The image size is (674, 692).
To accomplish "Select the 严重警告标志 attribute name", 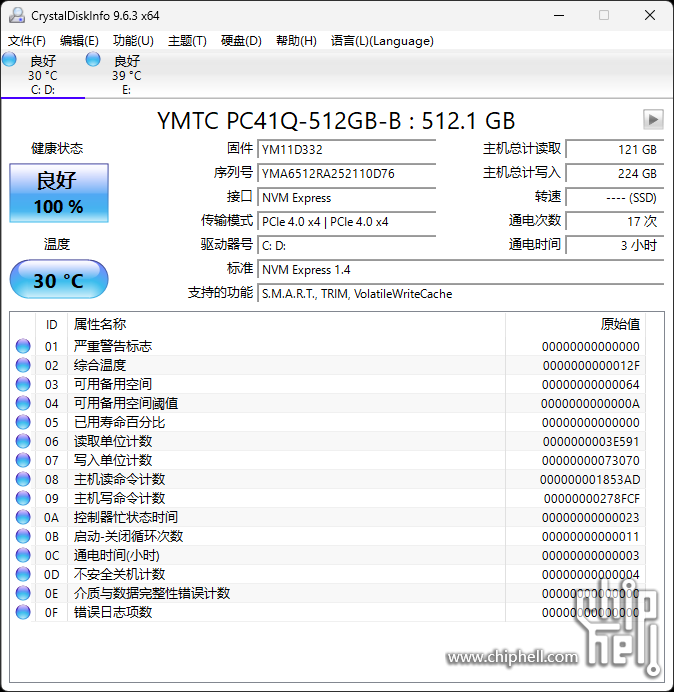I will pyautogui.click(x=113, y=346).
